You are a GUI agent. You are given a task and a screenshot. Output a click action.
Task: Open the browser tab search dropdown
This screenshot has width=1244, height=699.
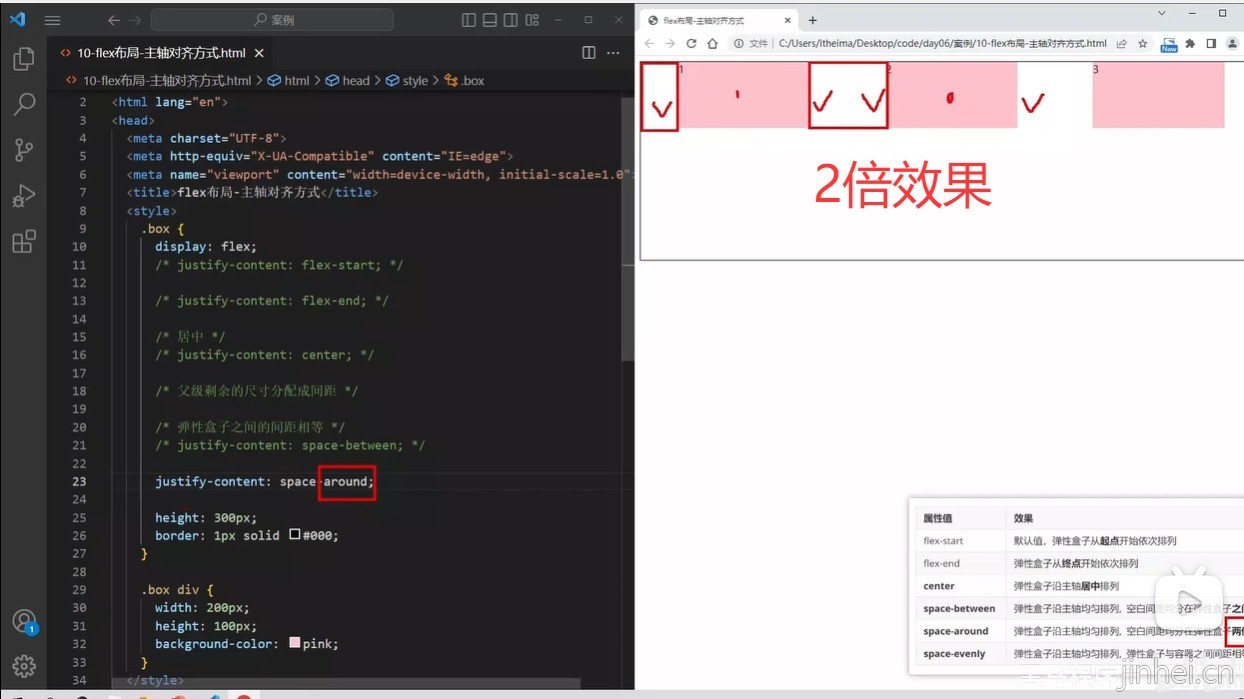tap(1162, 13)
